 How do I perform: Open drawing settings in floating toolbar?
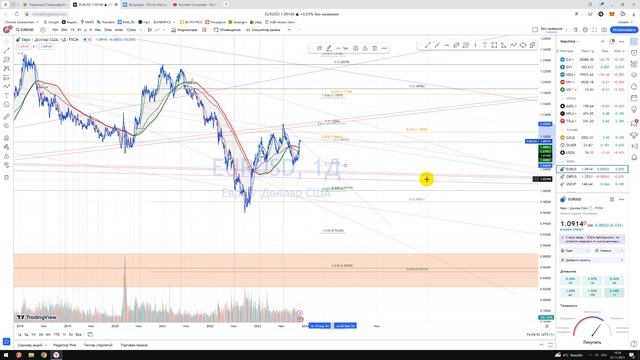coord(356,48)
